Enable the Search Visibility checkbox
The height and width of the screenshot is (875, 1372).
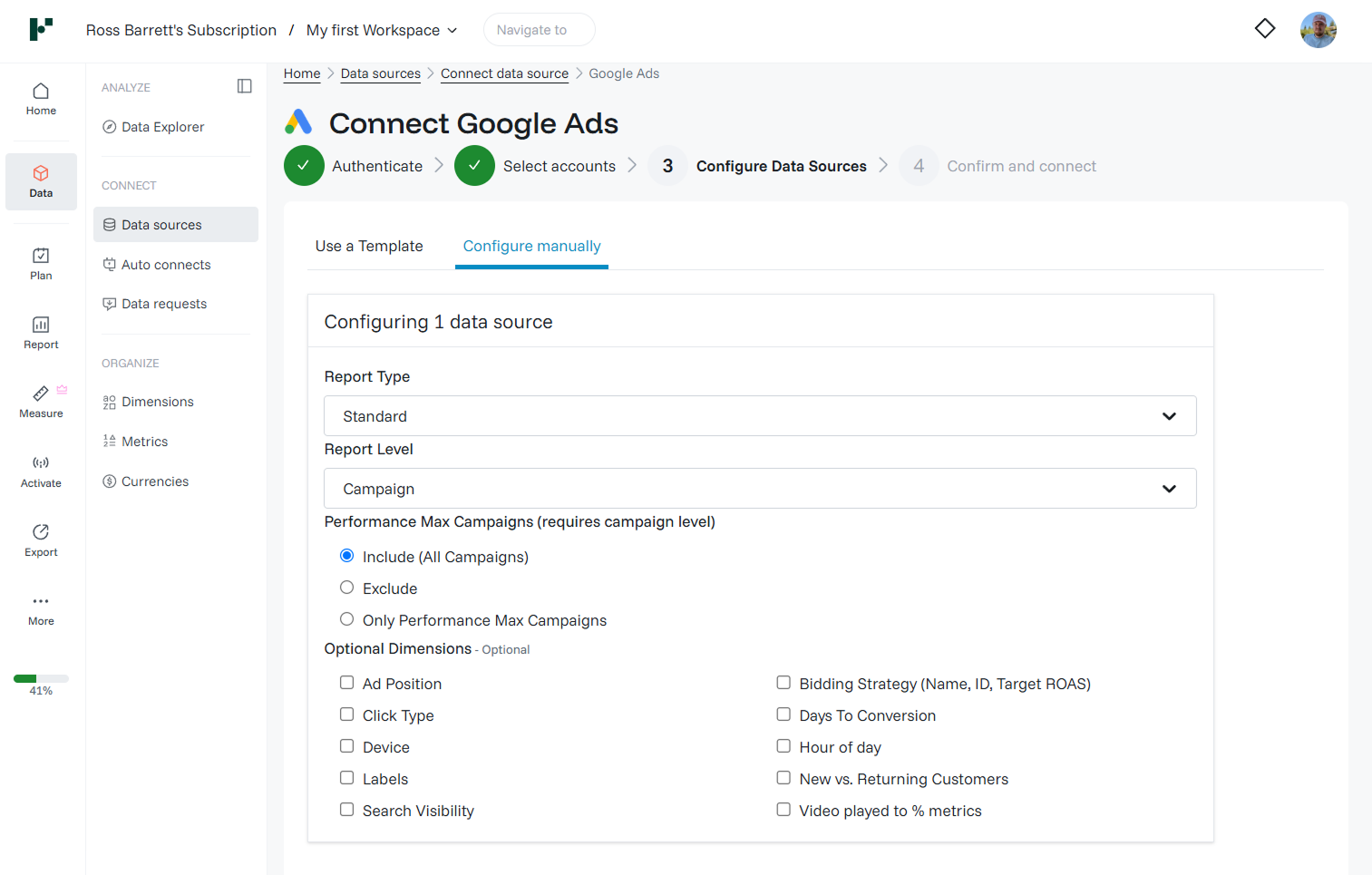click(x=346, y=810)
